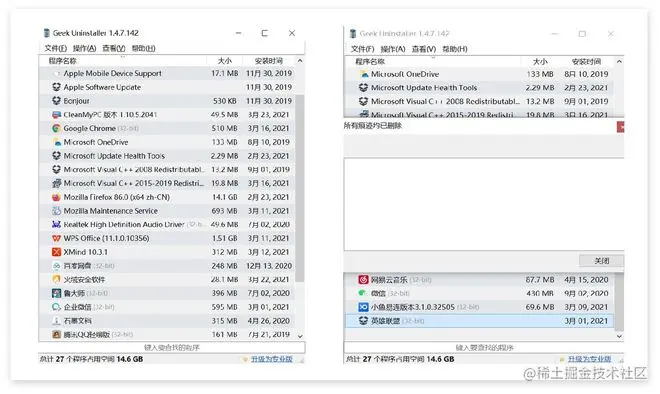Click the 87.7 MB program's icon in right window
Screen dimensions: 660x394
tap(363, 280)
